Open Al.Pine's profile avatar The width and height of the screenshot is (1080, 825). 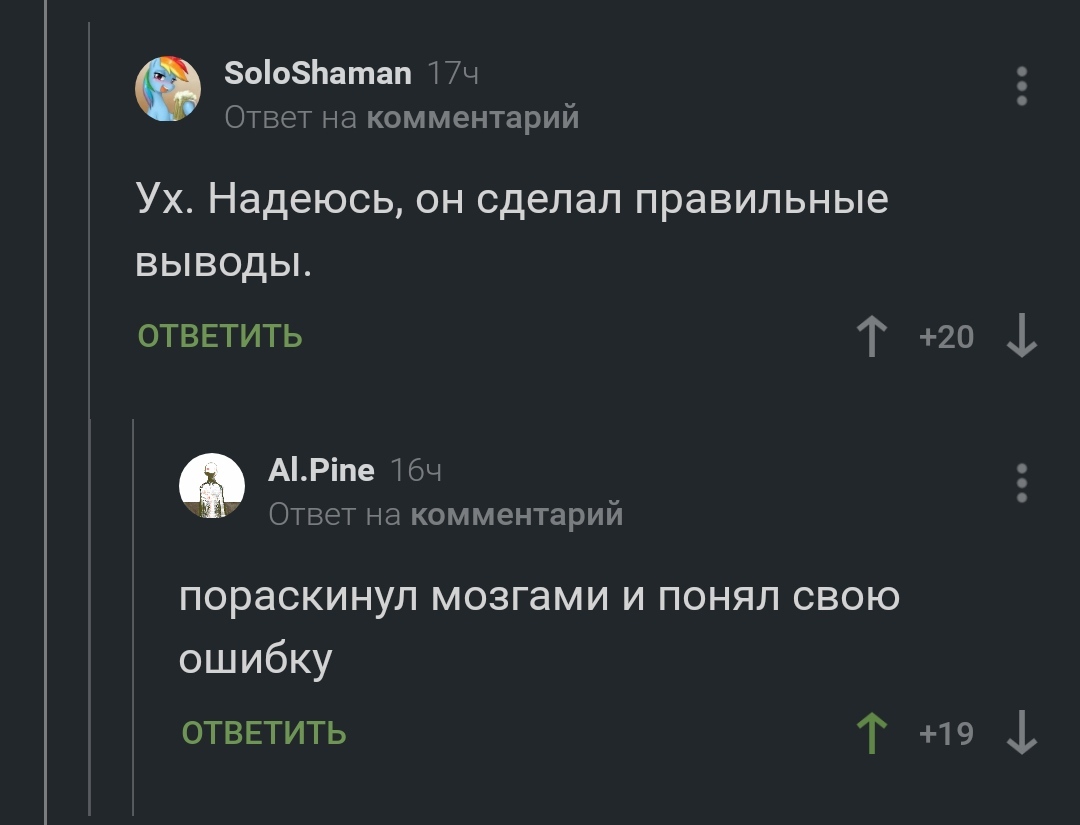point(212,485)
